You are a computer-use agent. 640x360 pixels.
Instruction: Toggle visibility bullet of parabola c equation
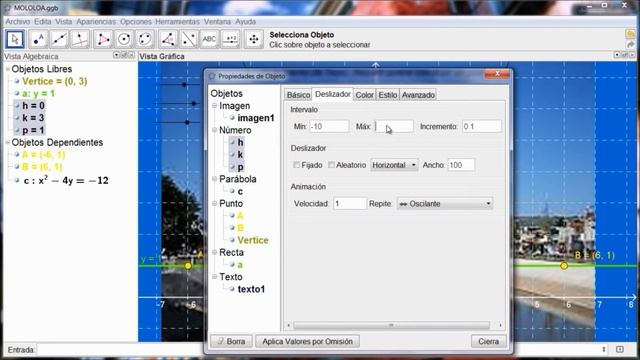coord(17,180)
